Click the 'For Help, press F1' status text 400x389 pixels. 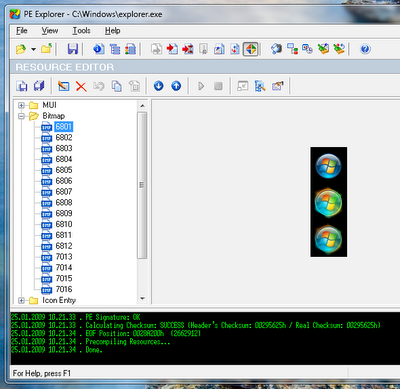[42, 373]
